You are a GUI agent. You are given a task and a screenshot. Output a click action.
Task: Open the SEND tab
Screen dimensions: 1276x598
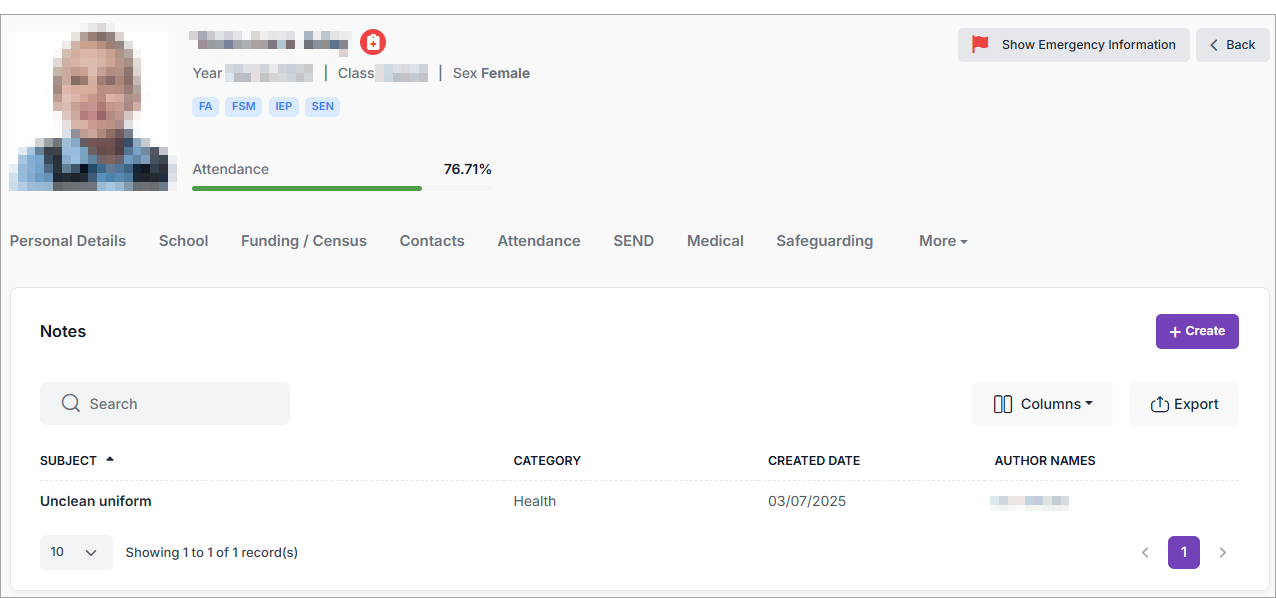pyautogui.click(x=633, y=241)
